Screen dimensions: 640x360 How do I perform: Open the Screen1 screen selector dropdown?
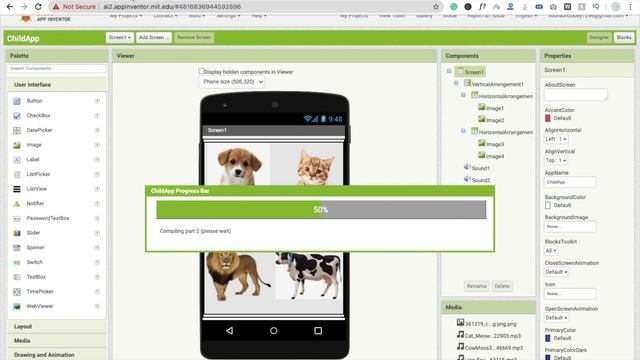coord(120,38)
